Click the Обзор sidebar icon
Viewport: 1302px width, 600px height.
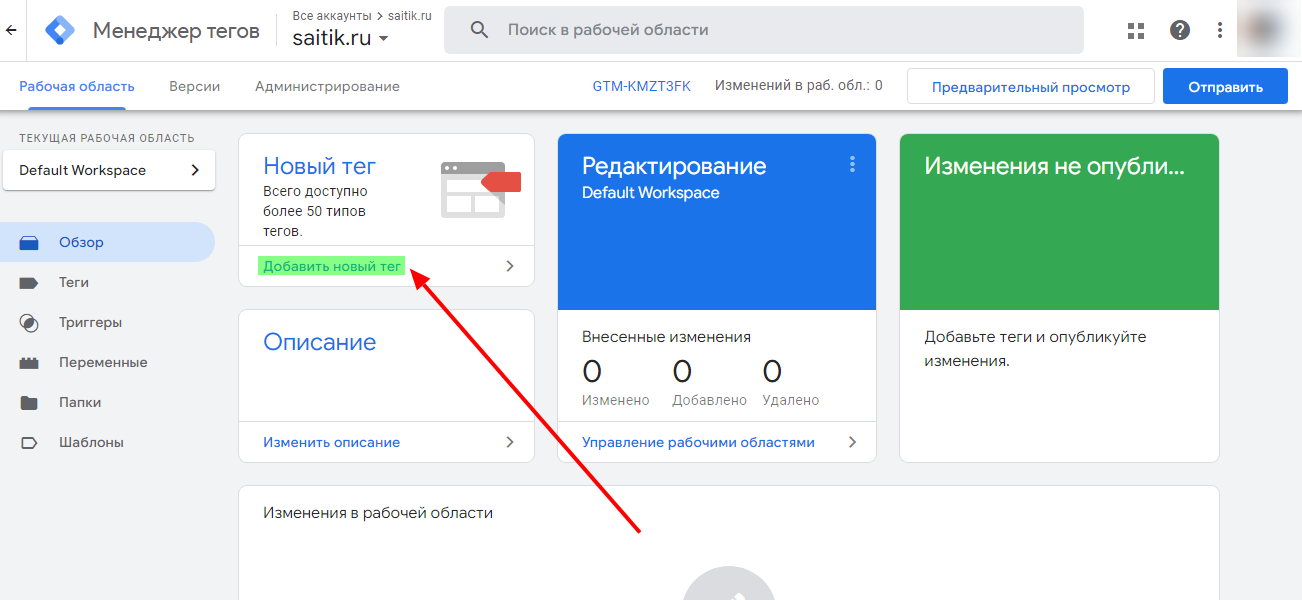(x=29, y=242)
